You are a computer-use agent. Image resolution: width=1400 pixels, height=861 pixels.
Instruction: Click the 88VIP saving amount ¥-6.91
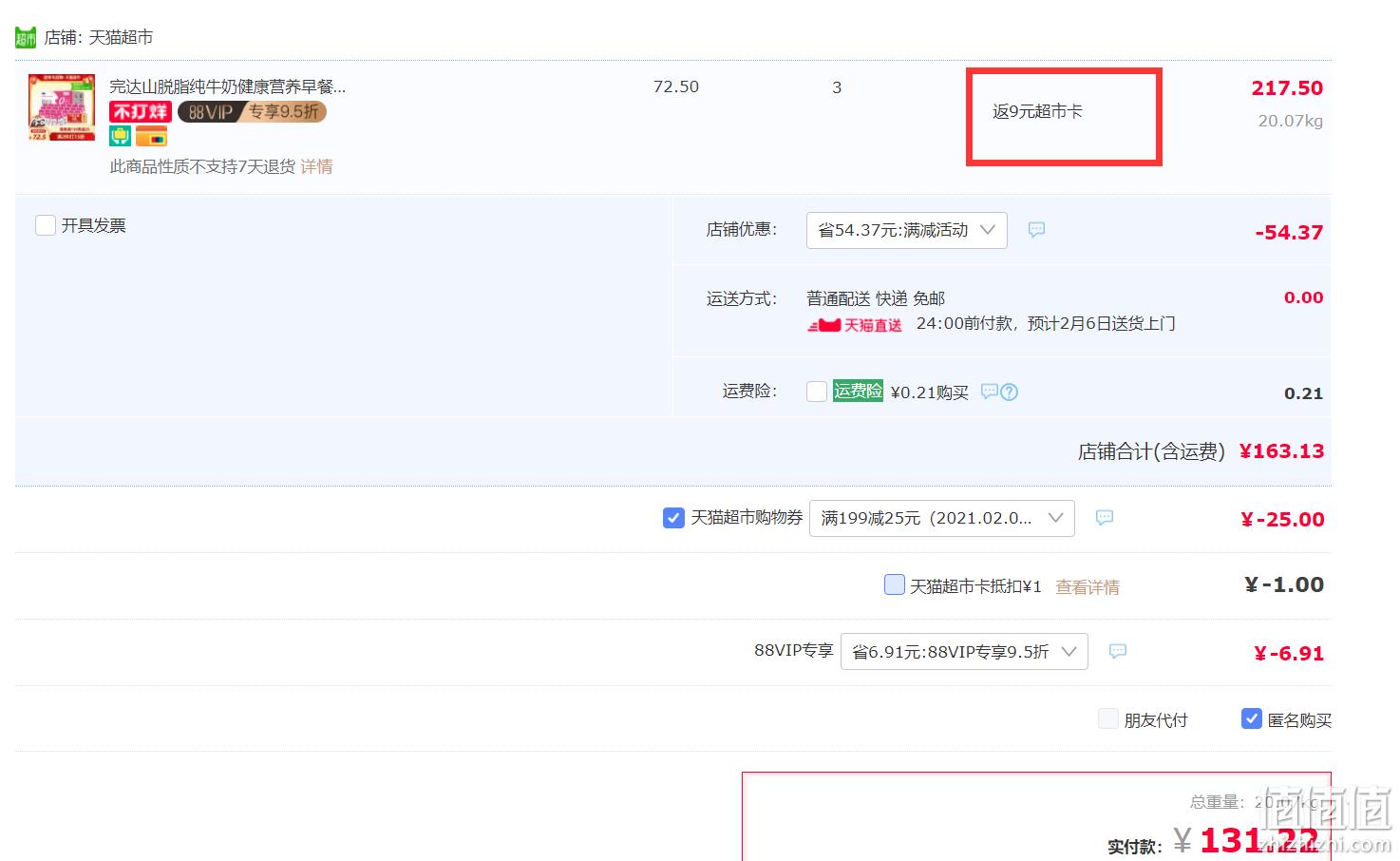point(1289,654)
